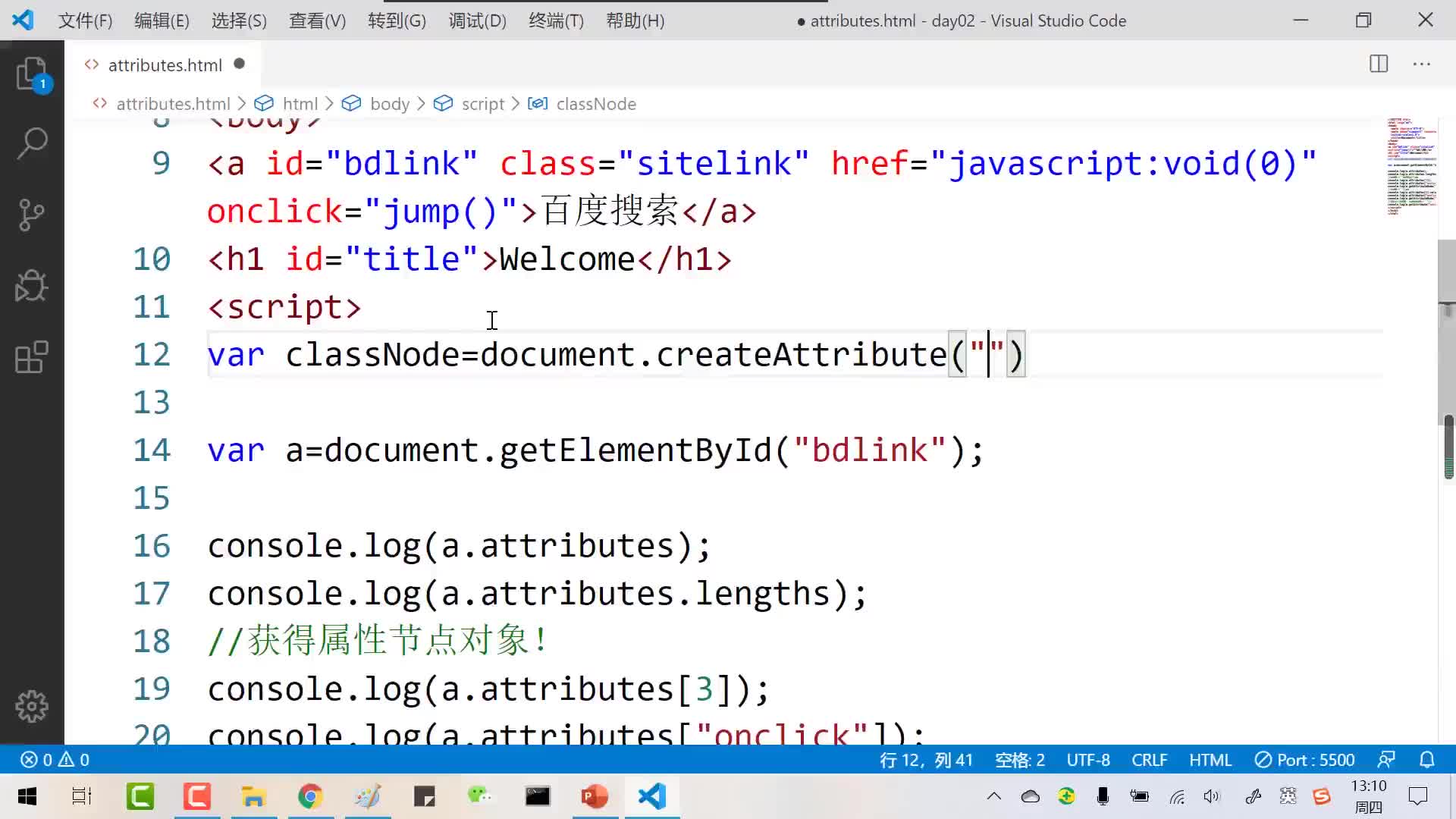Click the "bdlink" string in line 14

coord(870,450)
